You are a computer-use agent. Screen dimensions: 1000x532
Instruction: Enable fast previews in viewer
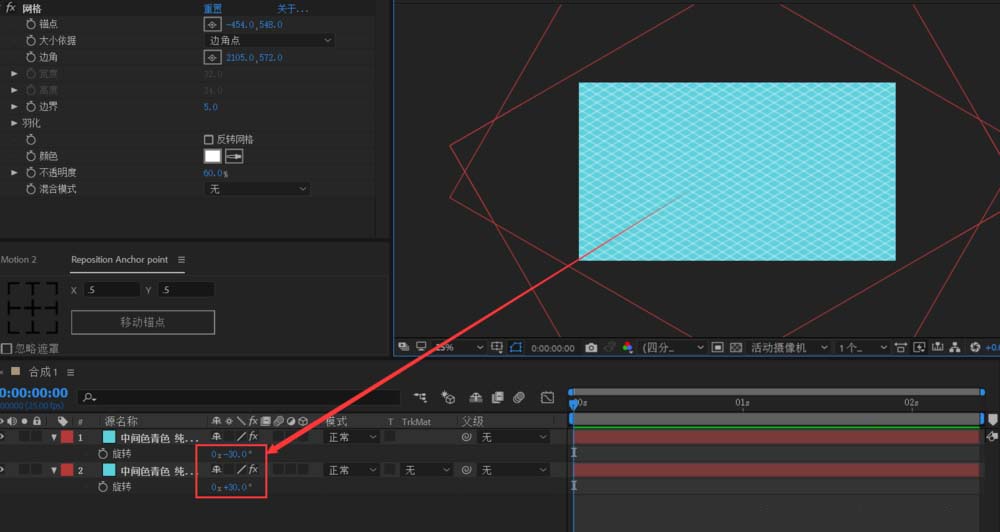919,348
